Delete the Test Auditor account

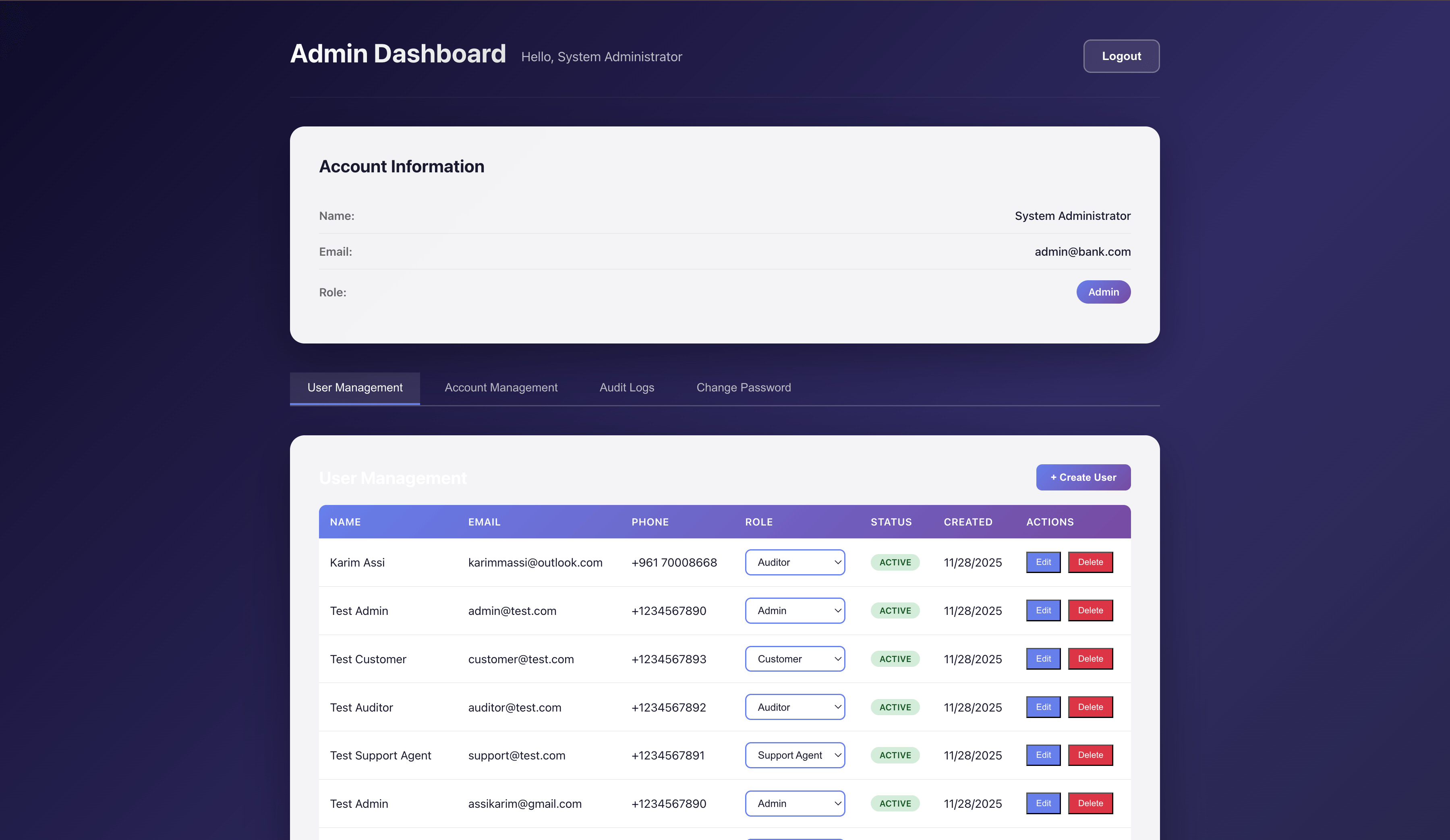1090,707
